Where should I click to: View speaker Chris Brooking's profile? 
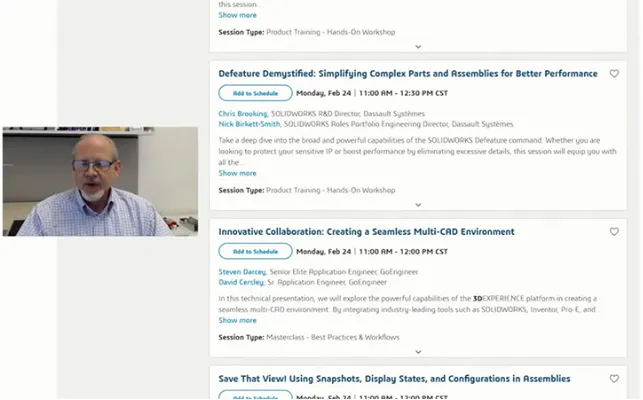pos(243,114)
